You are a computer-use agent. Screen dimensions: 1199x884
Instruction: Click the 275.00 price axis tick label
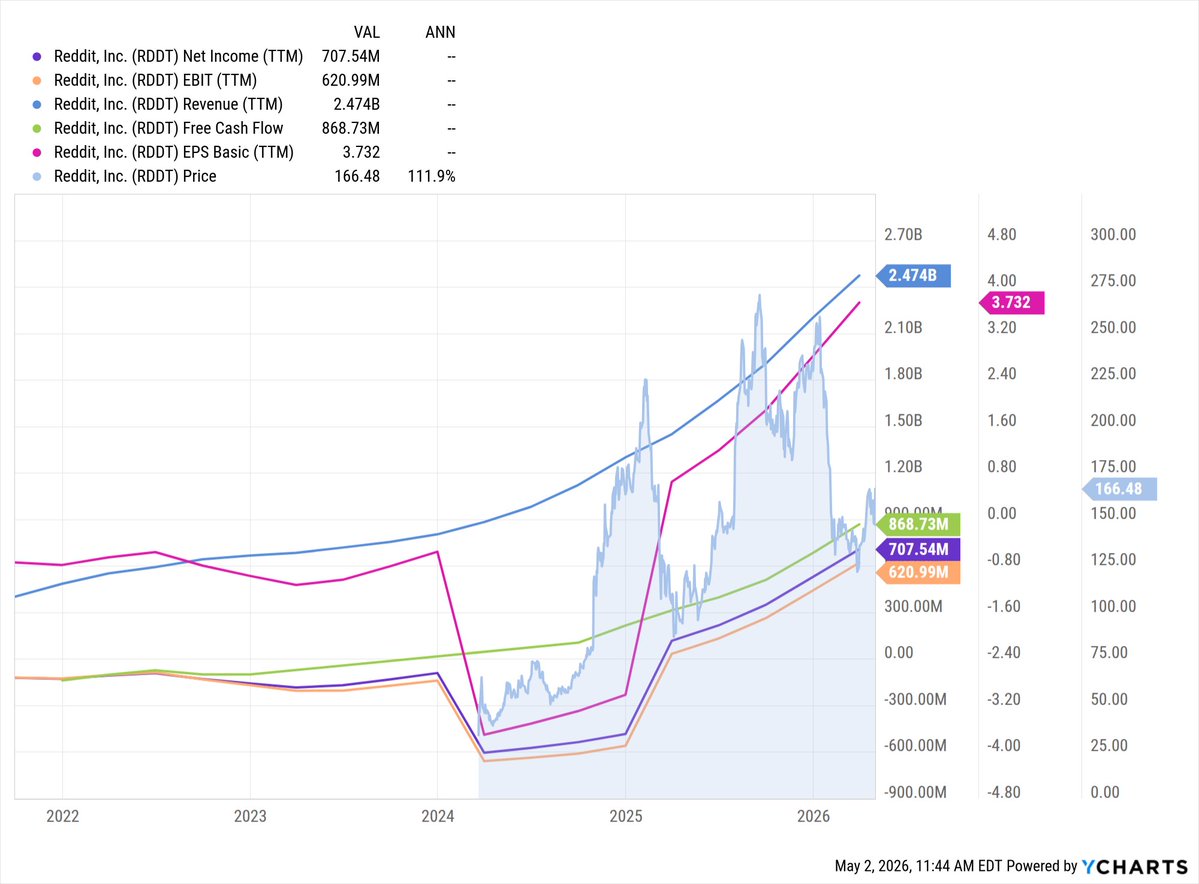1113,281
